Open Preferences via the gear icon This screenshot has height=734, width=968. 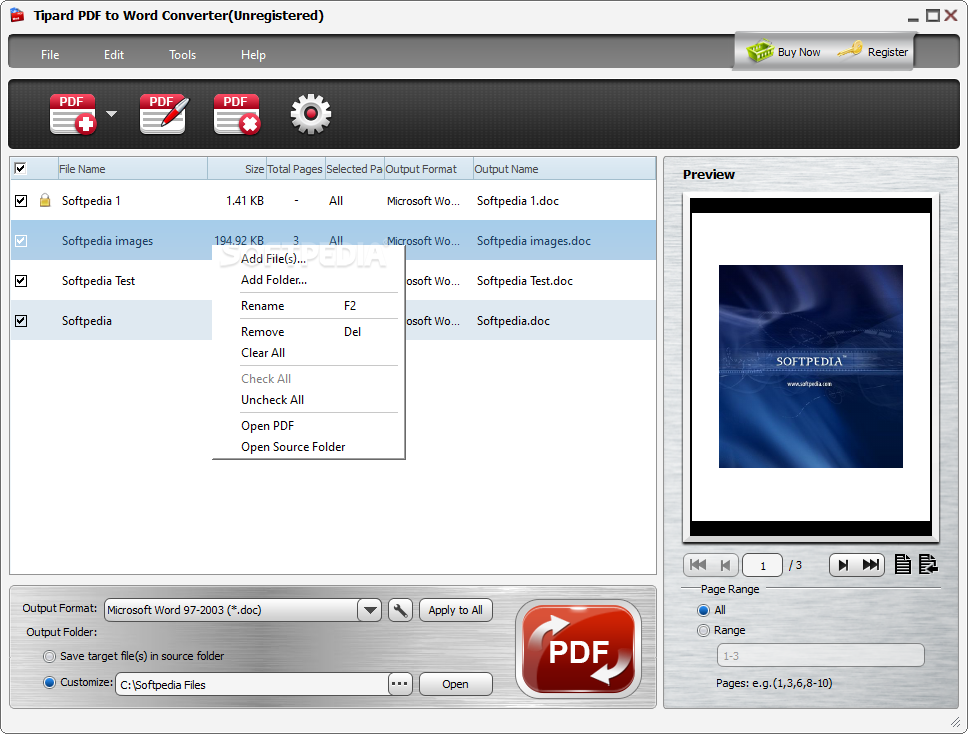click(x=310, y=113)
